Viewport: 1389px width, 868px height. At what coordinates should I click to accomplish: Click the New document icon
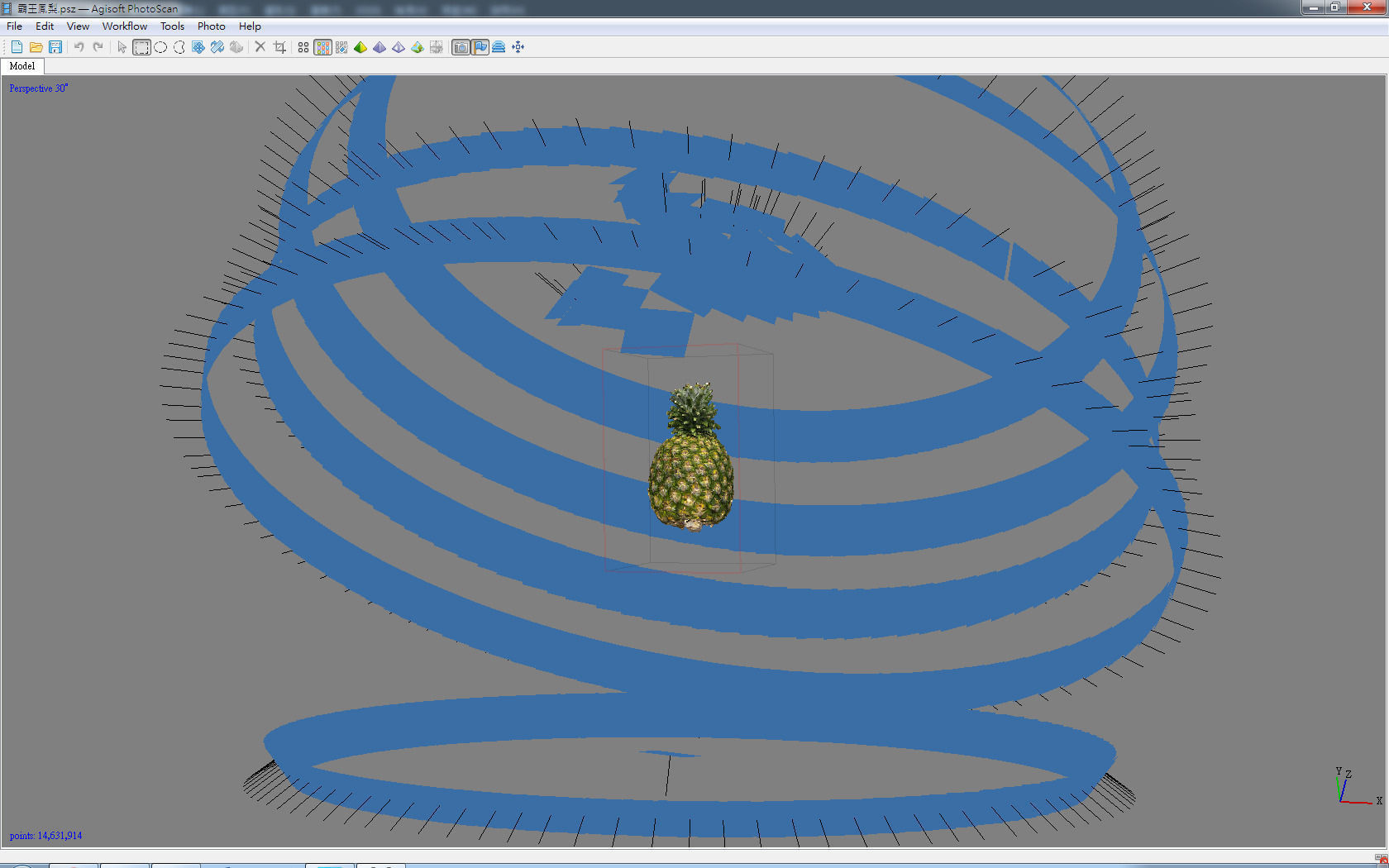[x=17, y=47]
